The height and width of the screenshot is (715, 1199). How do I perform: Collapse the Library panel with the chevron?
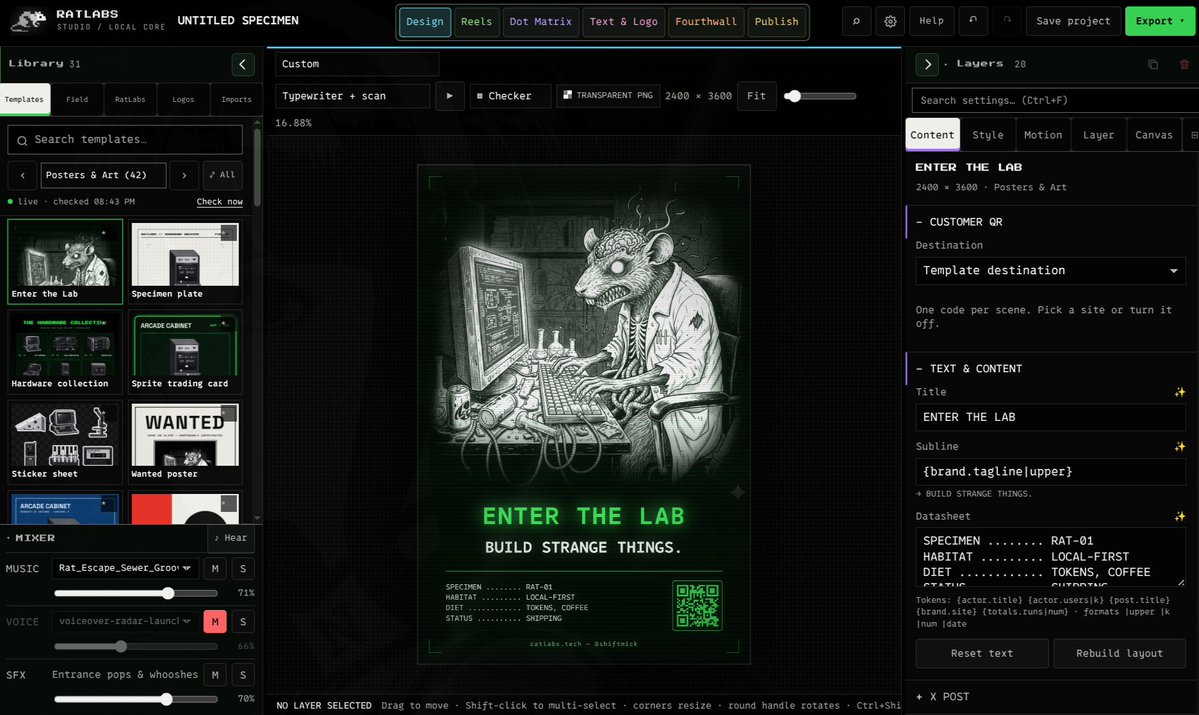pos(242,64)
